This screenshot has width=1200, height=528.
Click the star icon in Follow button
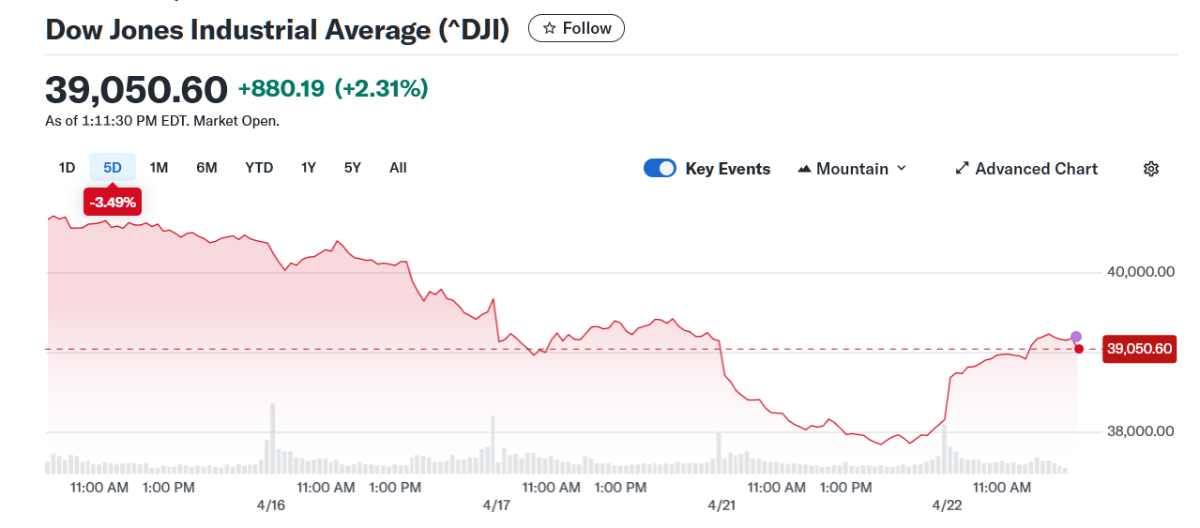[549, 29]
